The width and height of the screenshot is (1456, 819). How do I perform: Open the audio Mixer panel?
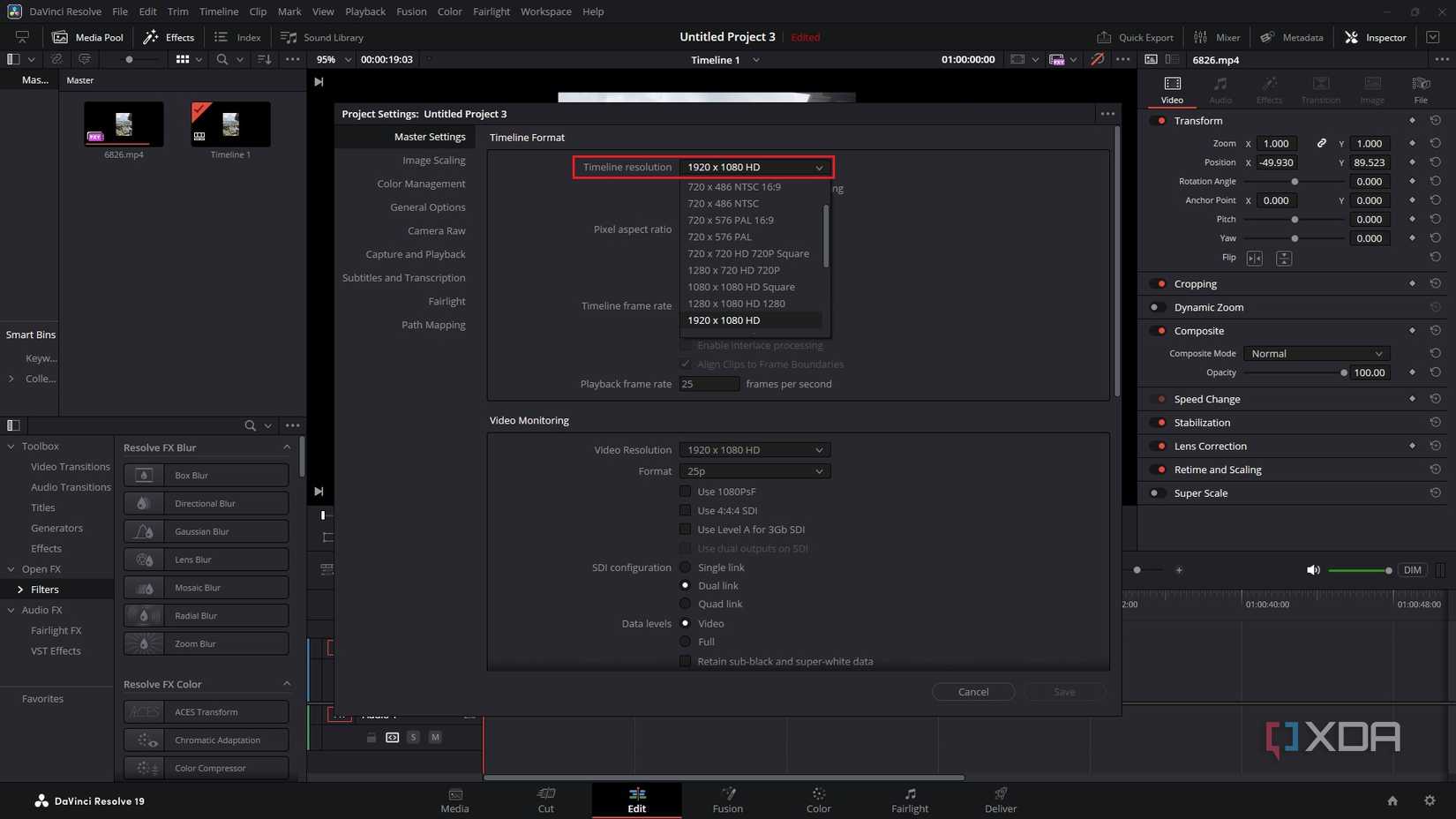pyautogui.click(x=1217, y=37)
